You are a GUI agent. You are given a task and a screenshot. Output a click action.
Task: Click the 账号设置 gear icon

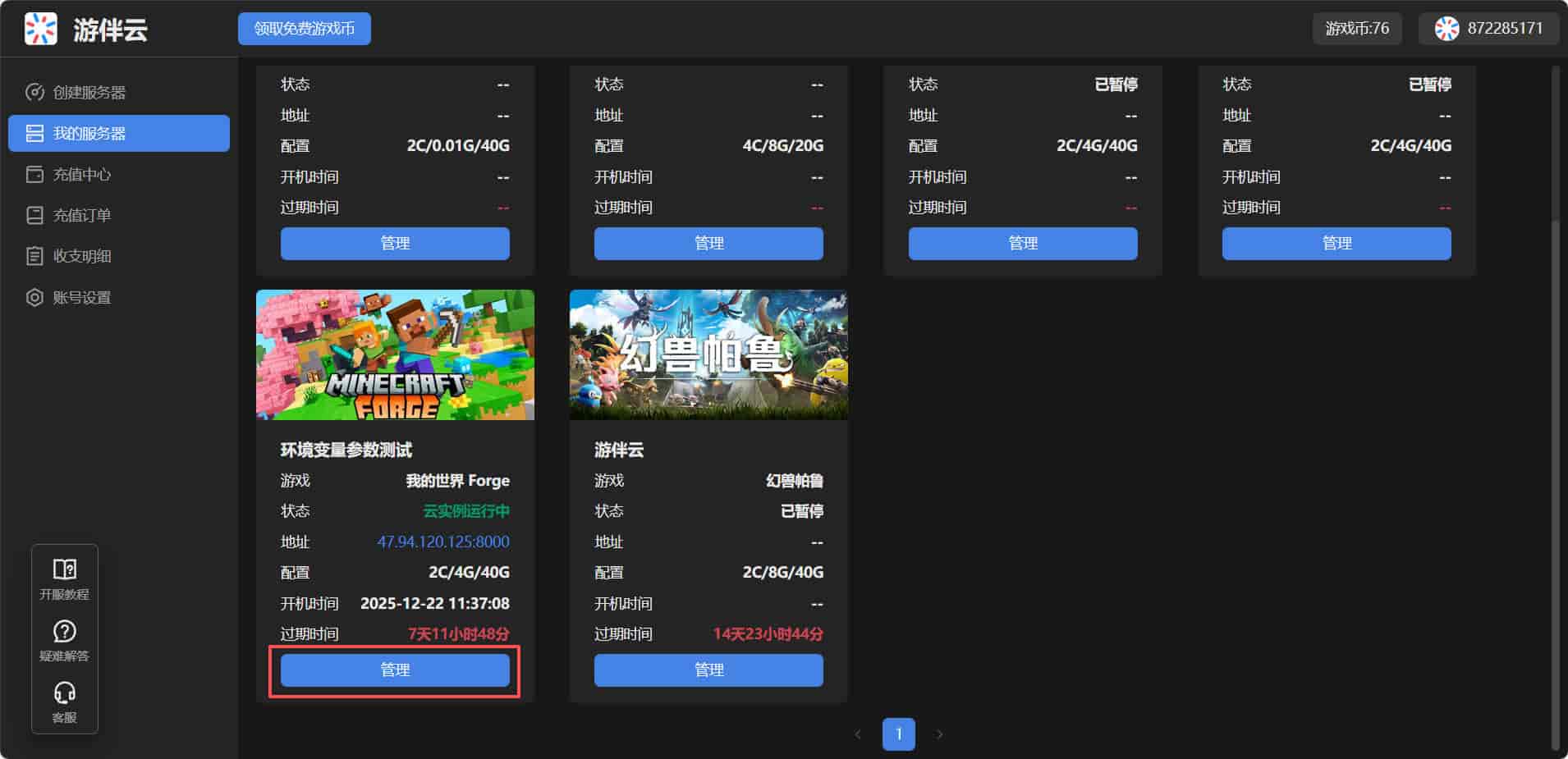coord(34,297)
